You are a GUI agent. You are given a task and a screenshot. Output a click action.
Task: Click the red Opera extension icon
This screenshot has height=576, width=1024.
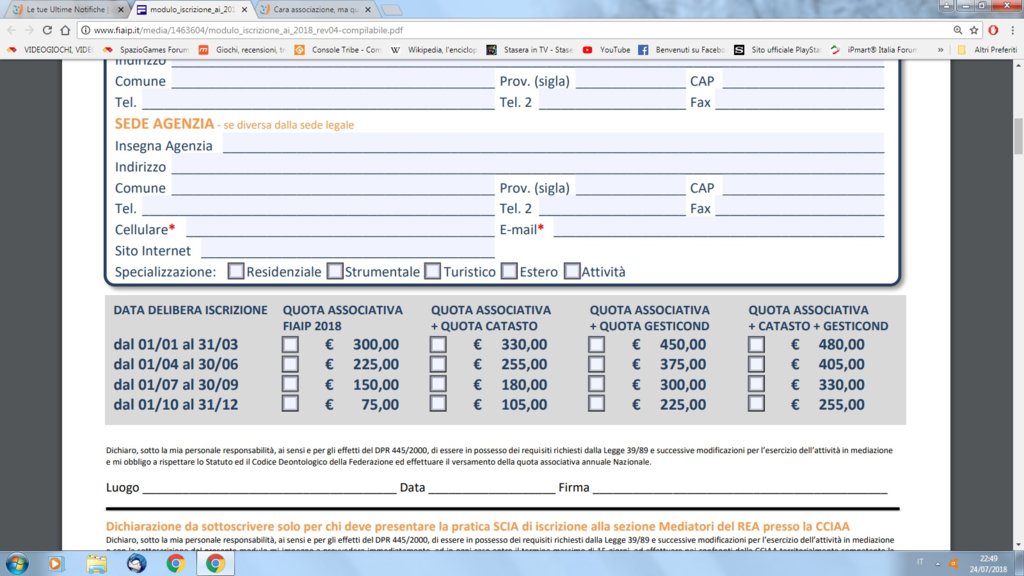coord(993,30)
